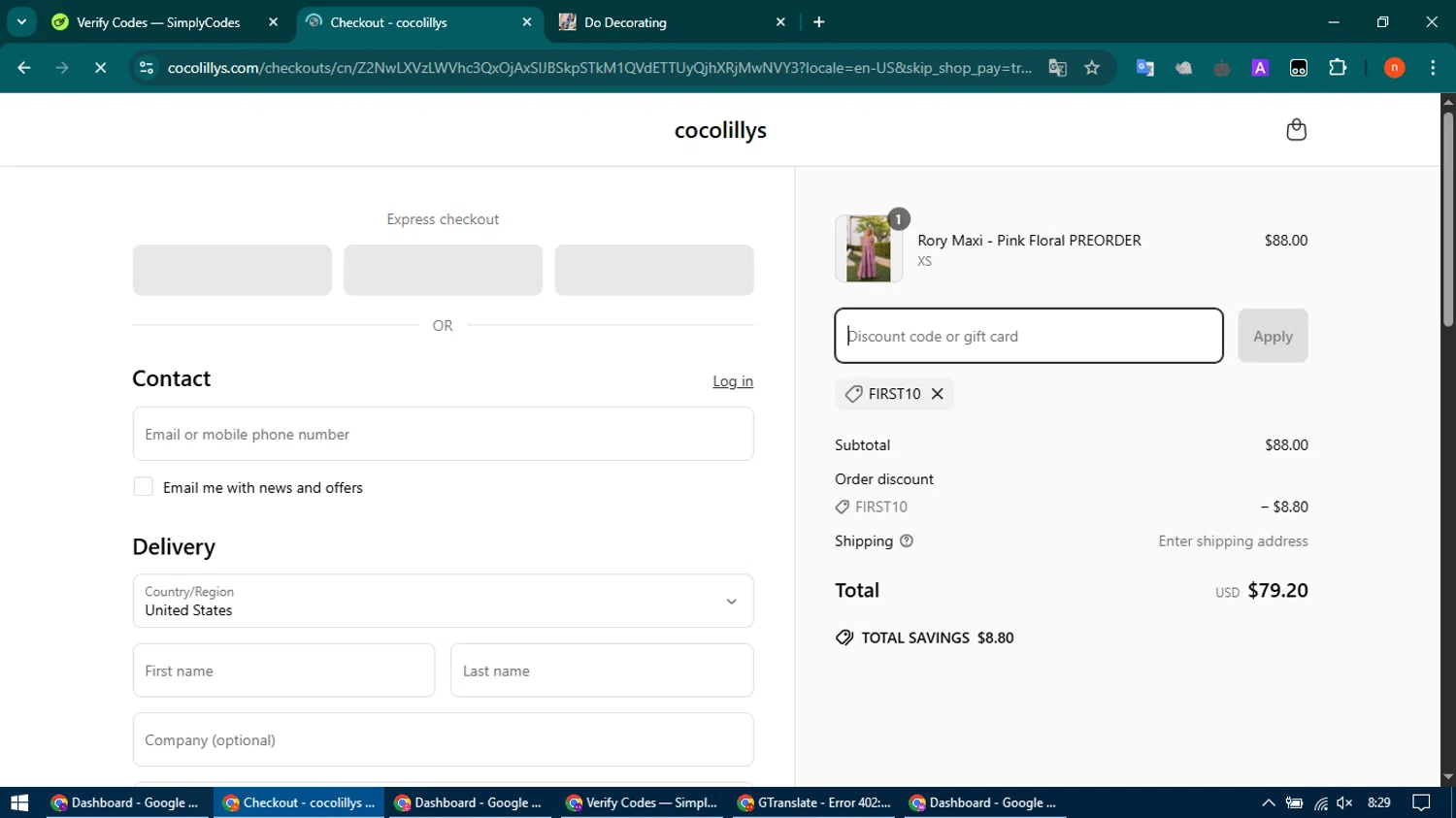Open a new browser tab
The image size is (1456, 818).
tap(819, 22)
